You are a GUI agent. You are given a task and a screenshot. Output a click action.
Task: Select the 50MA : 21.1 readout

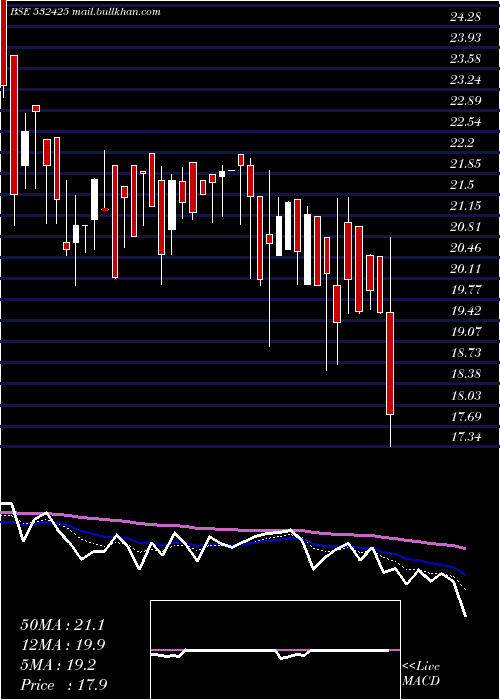click(x=62, y=625)
